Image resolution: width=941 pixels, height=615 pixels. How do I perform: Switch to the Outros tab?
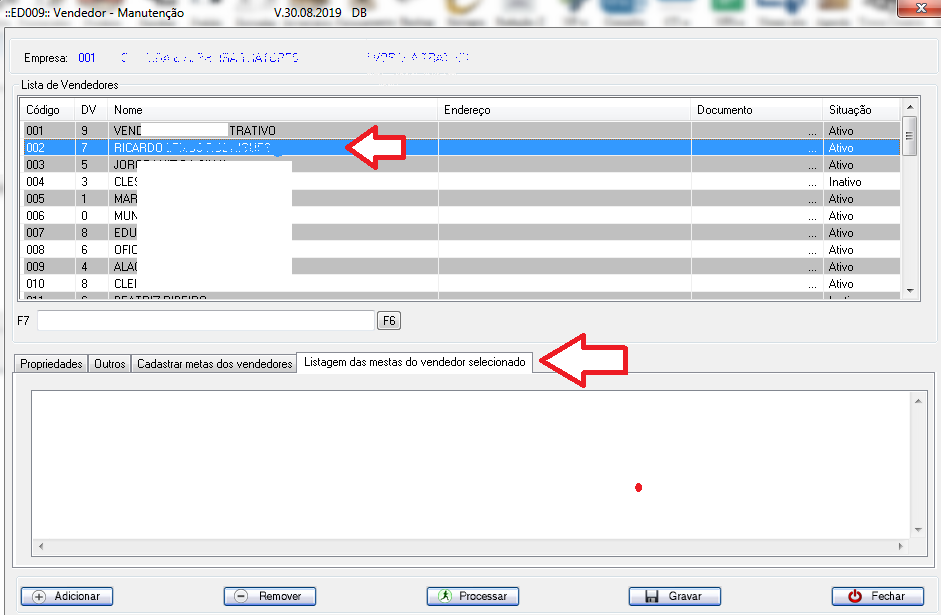(x=109, y=364)
